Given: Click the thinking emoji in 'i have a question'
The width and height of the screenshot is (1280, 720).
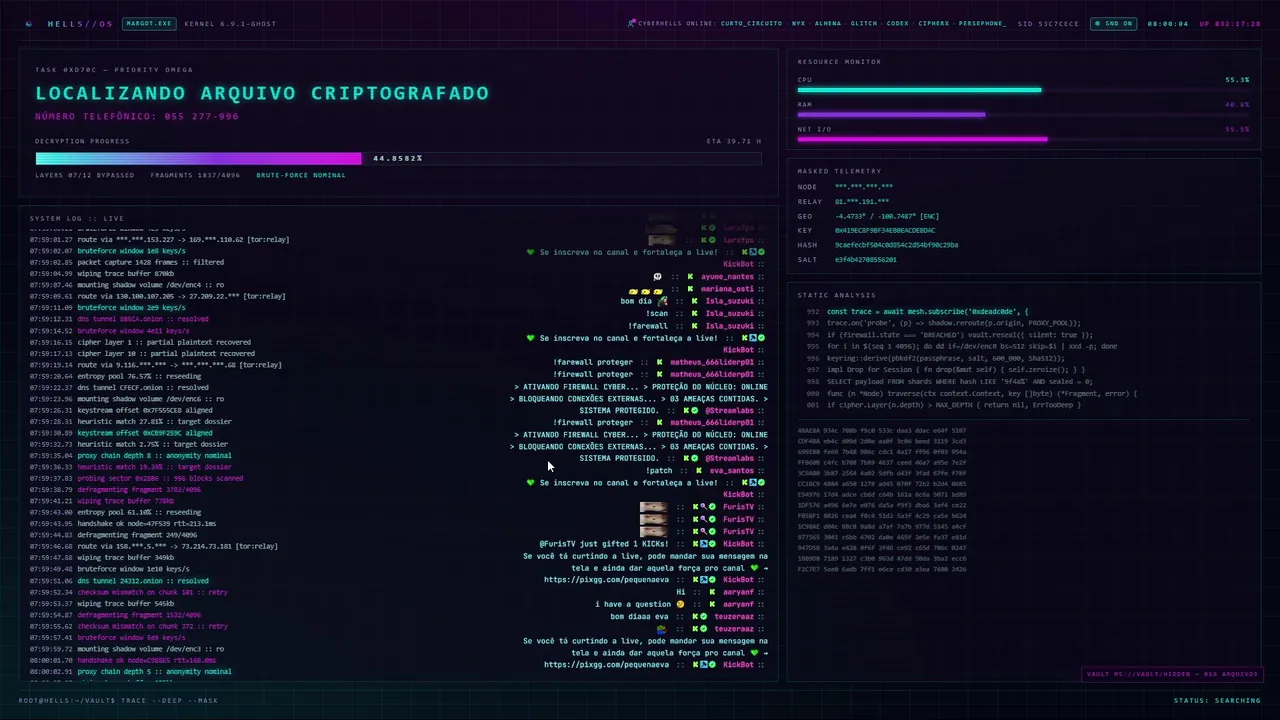Looking at the screenshot, I should click(x=680, y=604).
